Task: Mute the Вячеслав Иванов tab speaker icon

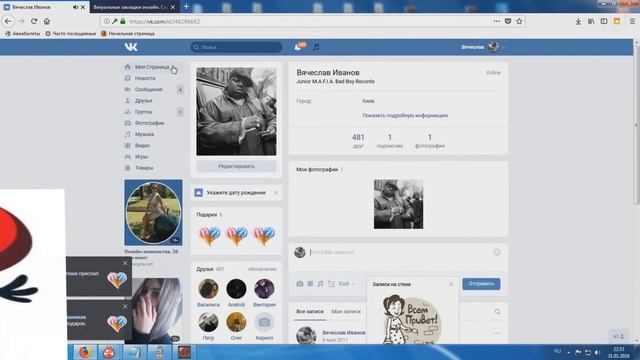Action: (x=75, y=7)
